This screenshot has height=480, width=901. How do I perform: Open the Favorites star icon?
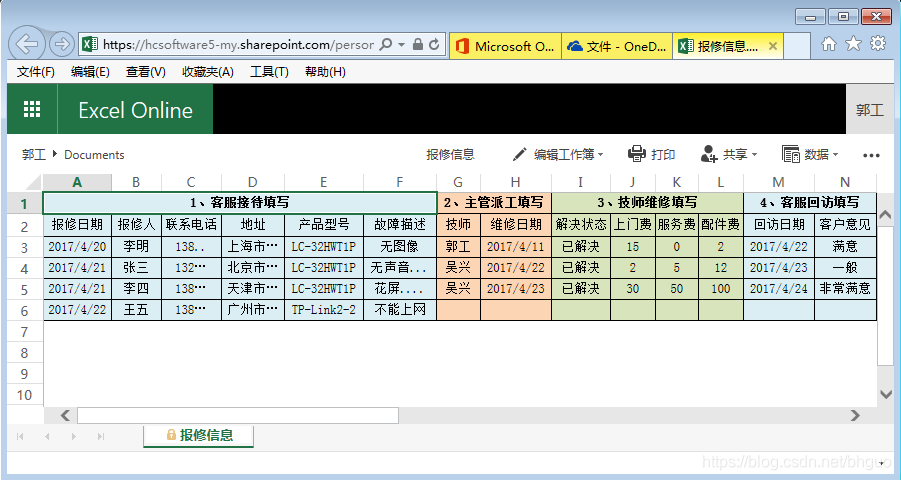tap(853, 44)
